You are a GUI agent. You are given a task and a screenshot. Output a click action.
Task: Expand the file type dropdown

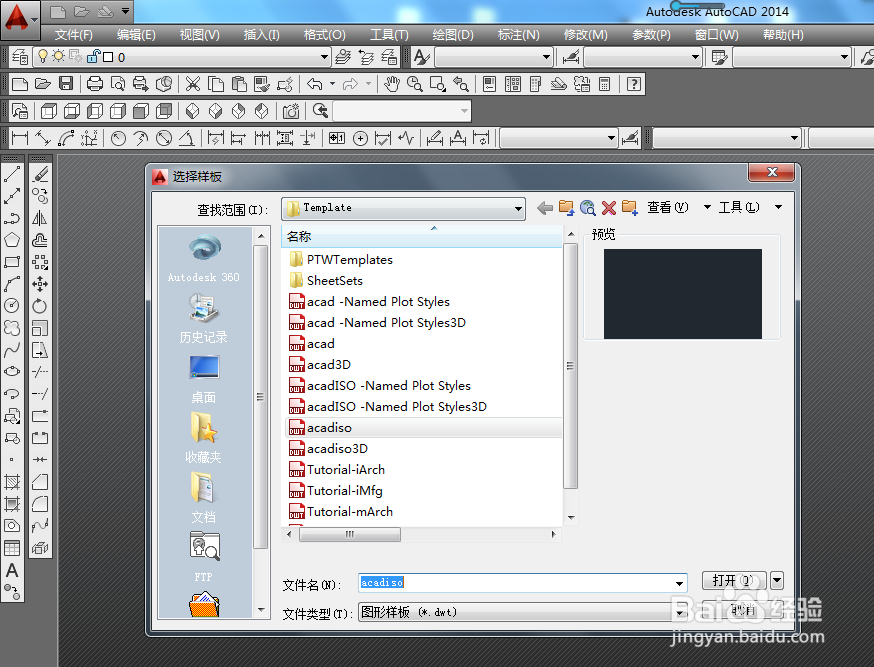pos(679,613)
